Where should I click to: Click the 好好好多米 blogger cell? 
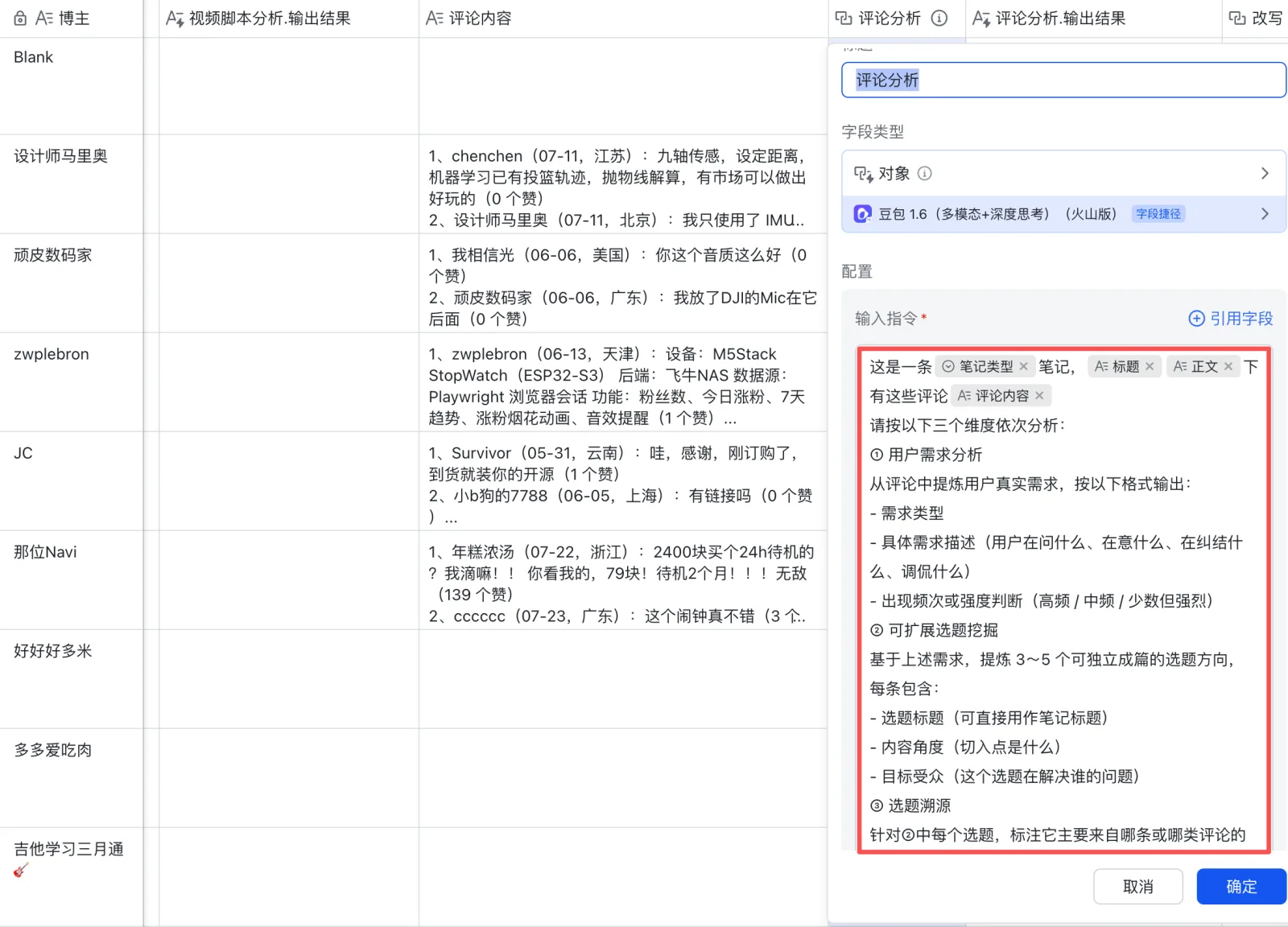click(x=72, y=678)
